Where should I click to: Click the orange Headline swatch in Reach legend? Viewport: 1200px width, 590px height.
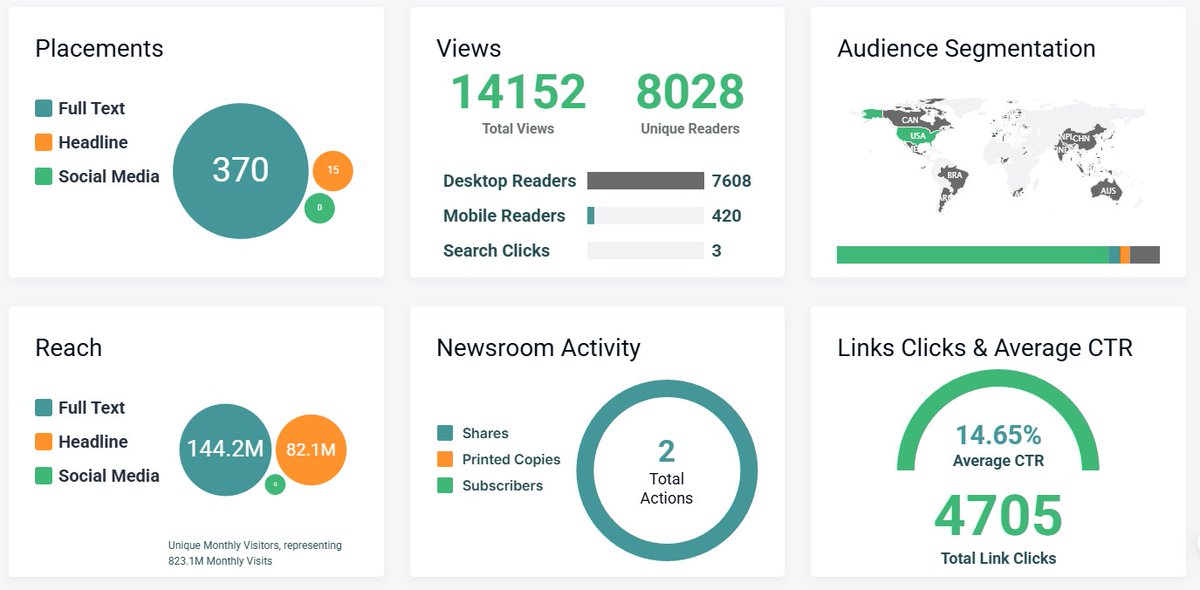coord(43,442)
